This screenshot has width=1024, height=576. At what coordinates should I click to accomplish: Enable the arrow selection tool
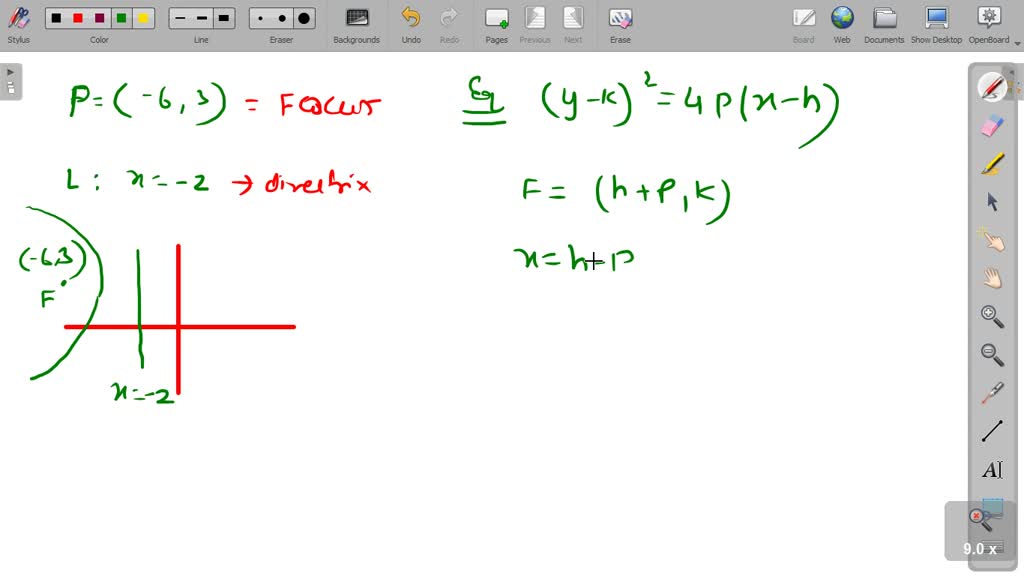click(991, 202)
